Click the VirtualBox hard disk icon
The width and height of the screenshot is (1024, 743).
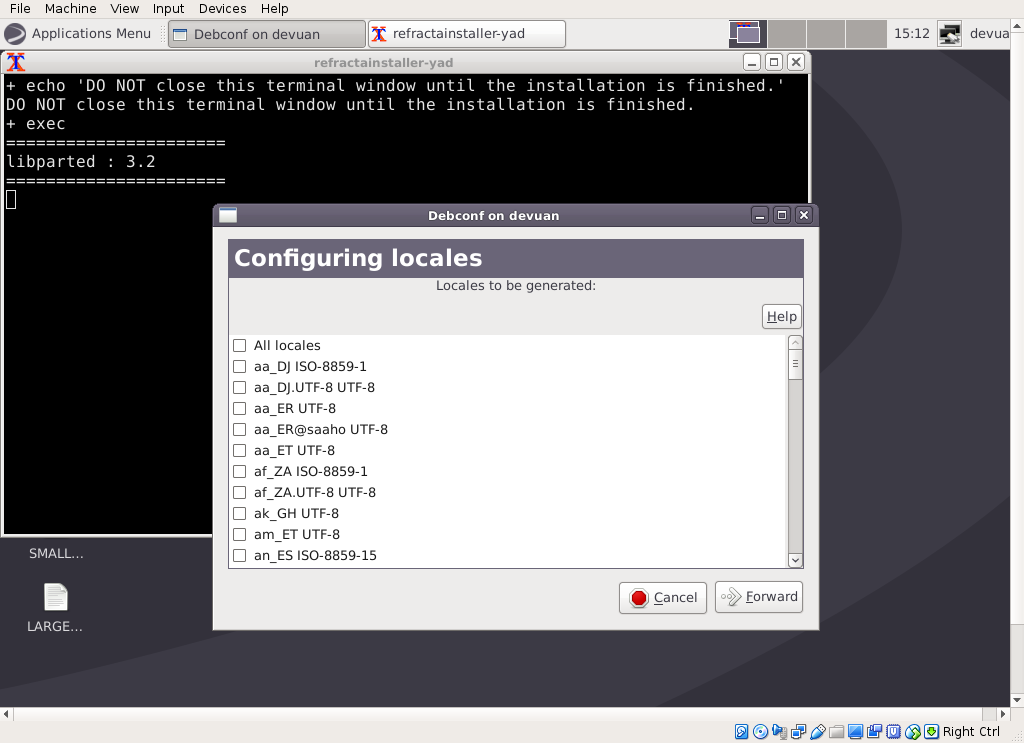click(741, 732)
